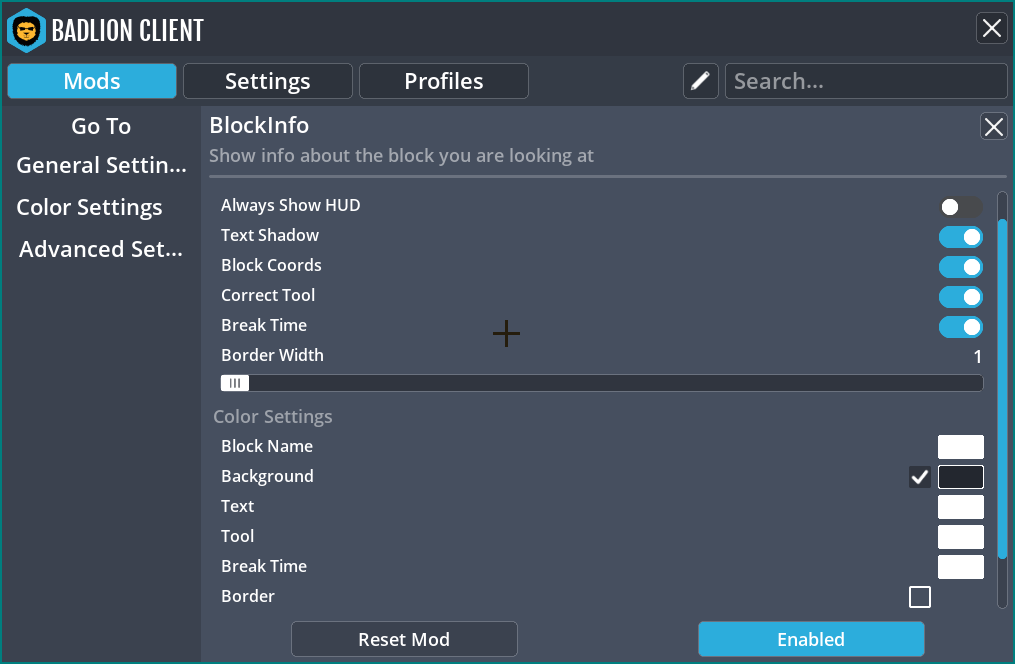Viewport: 1015px width, 664px height.
Task: Click the Reset Mod button
Action: click(404, 639)
